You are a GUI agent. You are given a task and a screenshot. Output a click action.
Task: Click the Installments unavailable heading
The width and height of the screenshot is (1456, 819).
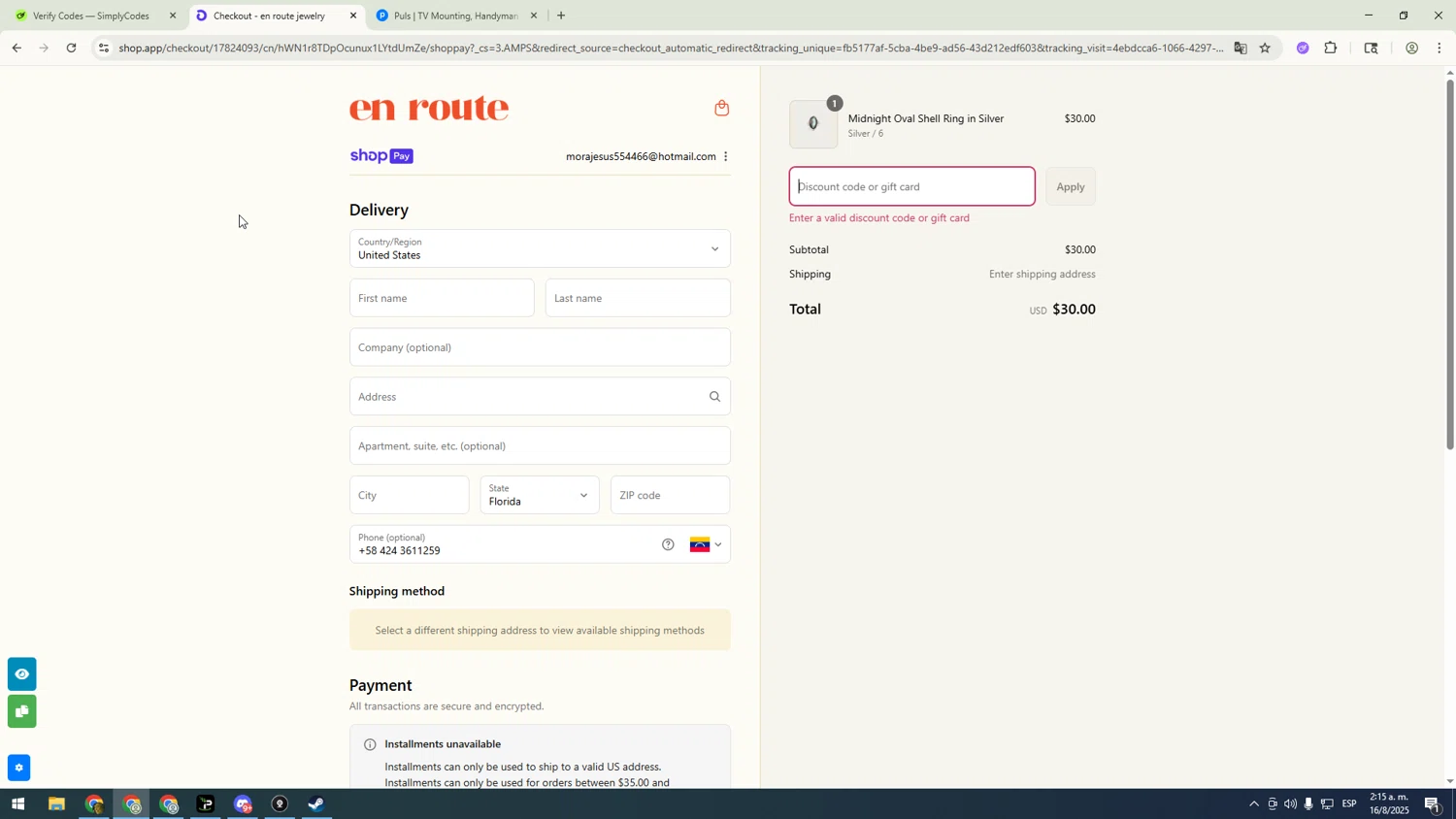click(443, 744)
